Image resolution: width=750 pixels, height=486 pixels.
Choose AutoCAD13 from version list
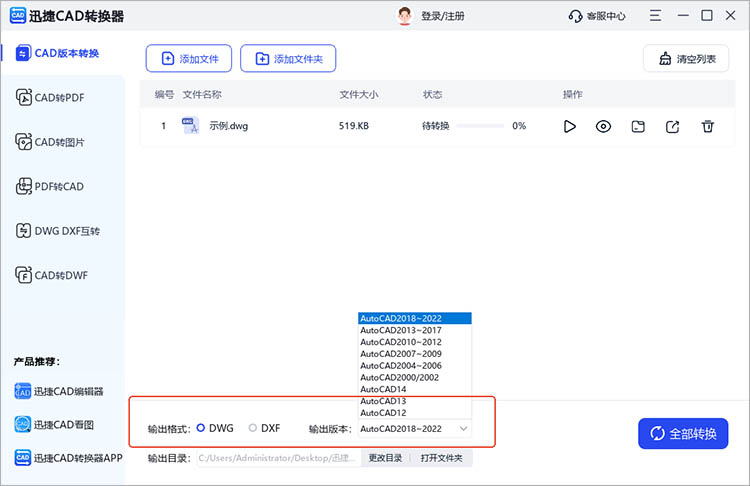tap(415, 401)
